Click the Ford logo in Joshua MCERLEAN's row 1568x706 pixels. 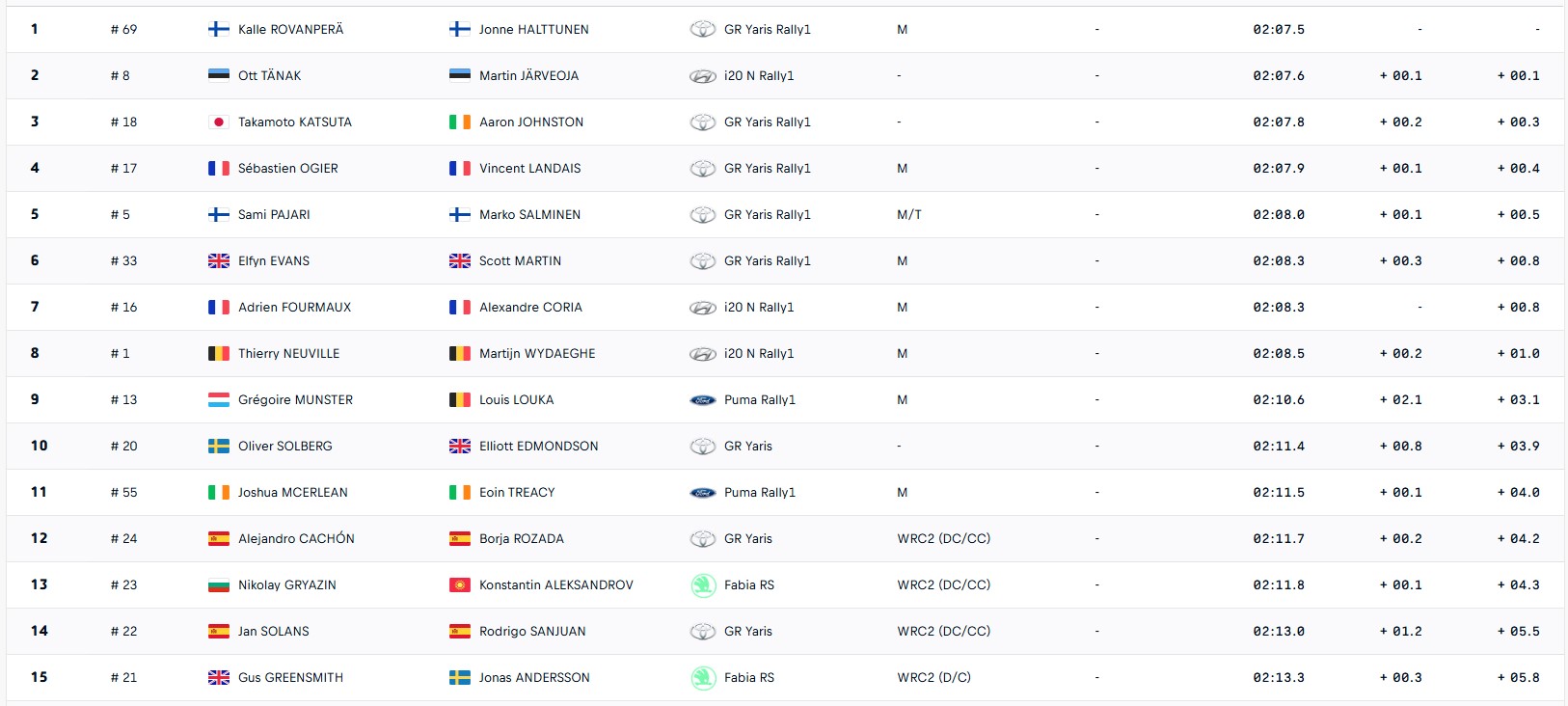coord(703,493)
